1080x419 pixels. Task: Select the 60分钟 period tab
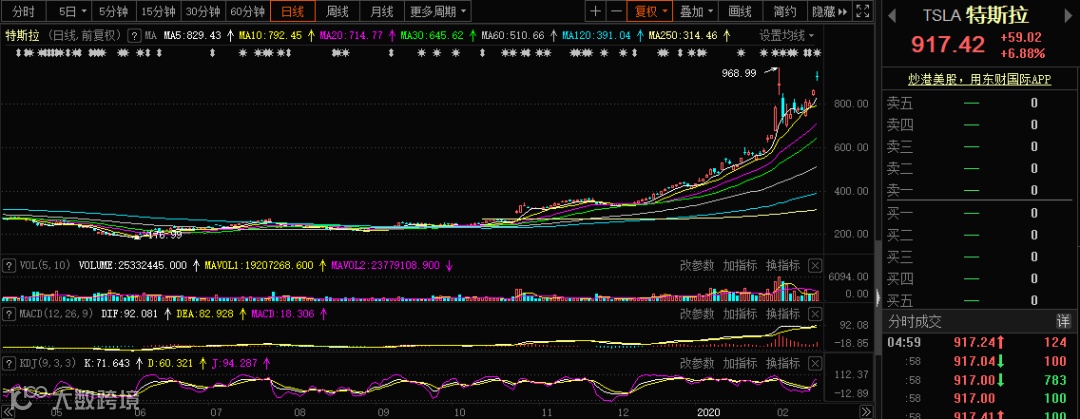(248, 11)
